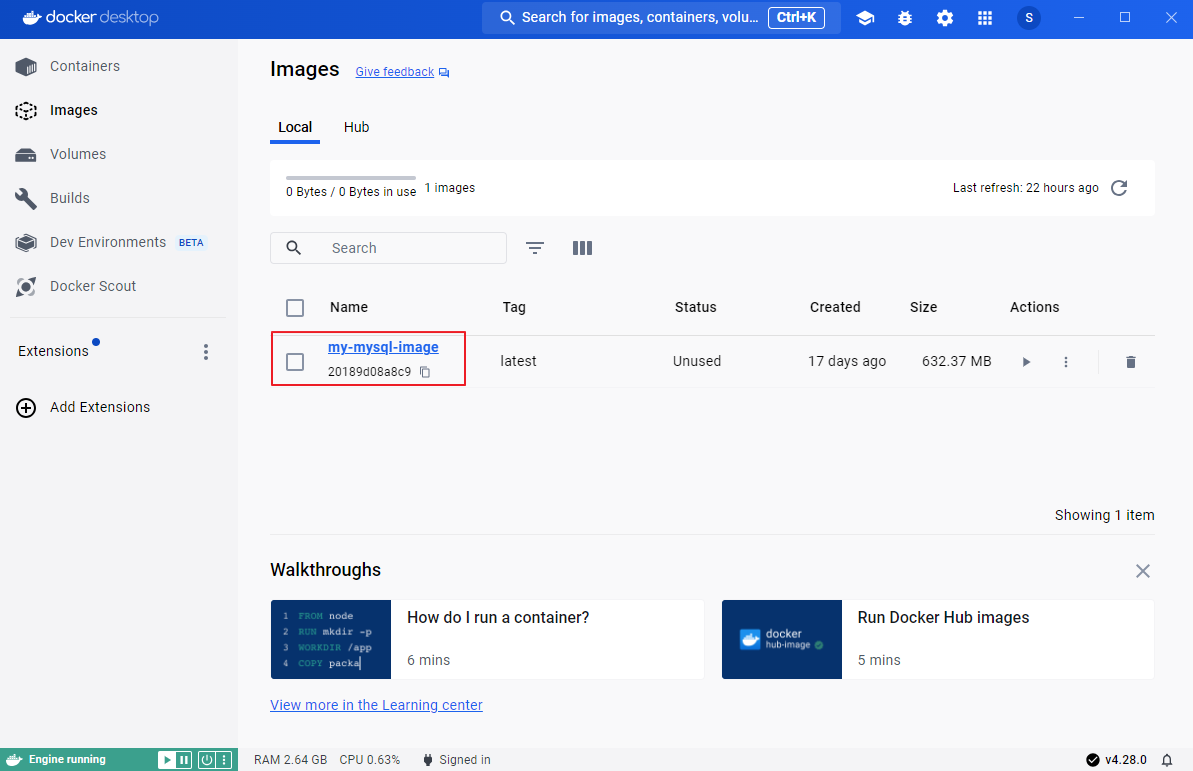
Task: Open the my-mysql-image link
Action: (x=383, y=347)
